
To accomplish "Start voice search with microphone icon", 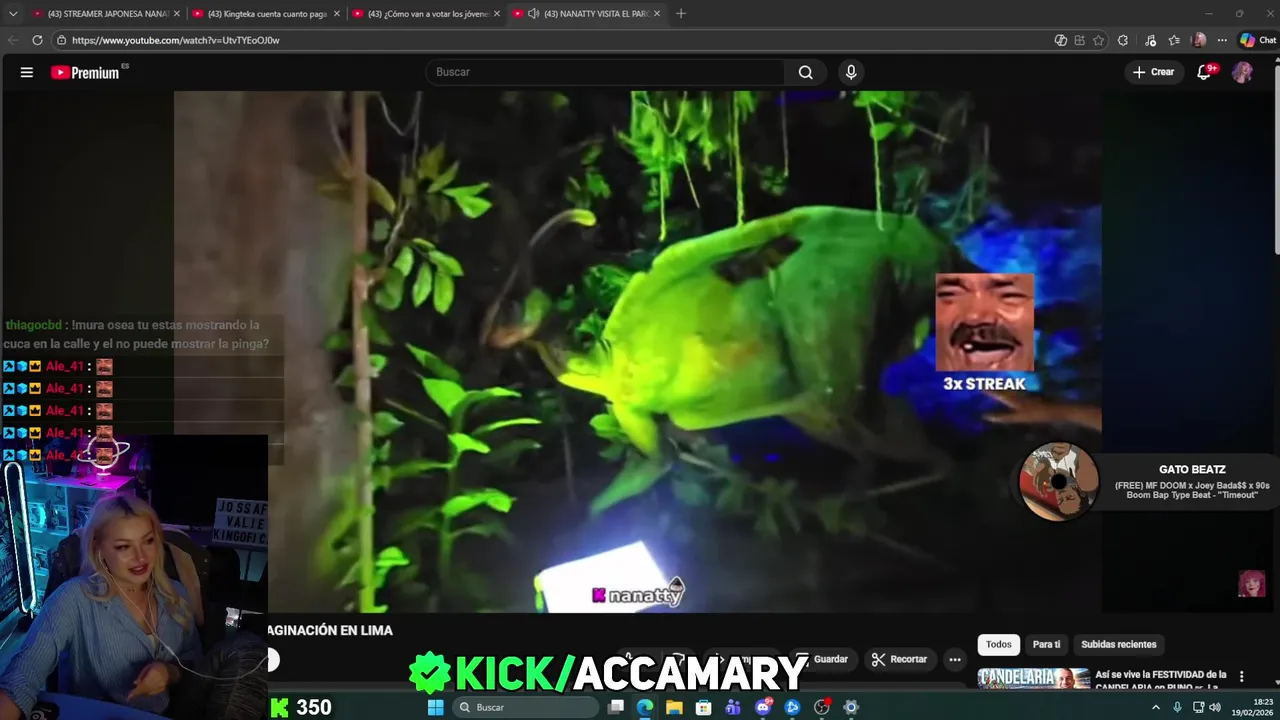I will click(851, 72).
